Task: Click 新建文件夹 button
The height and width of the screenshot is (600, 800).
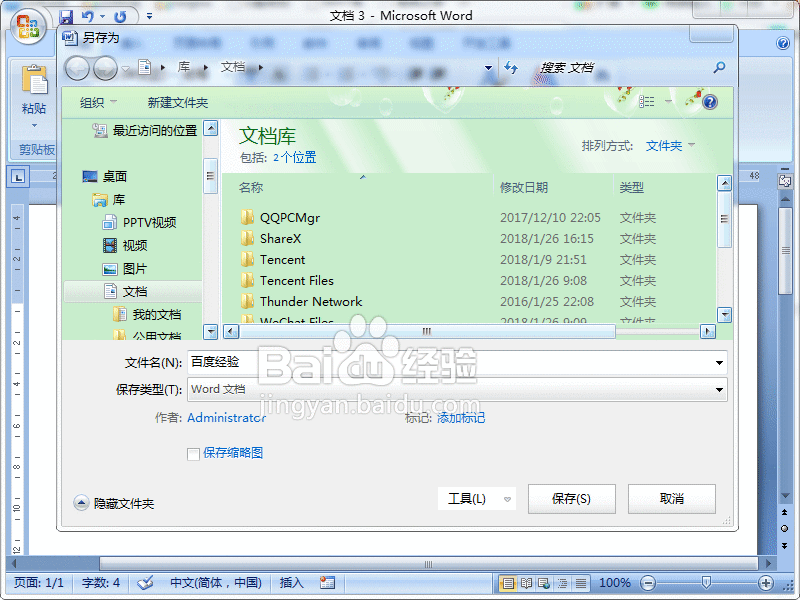Action: (x=178, y=103)
